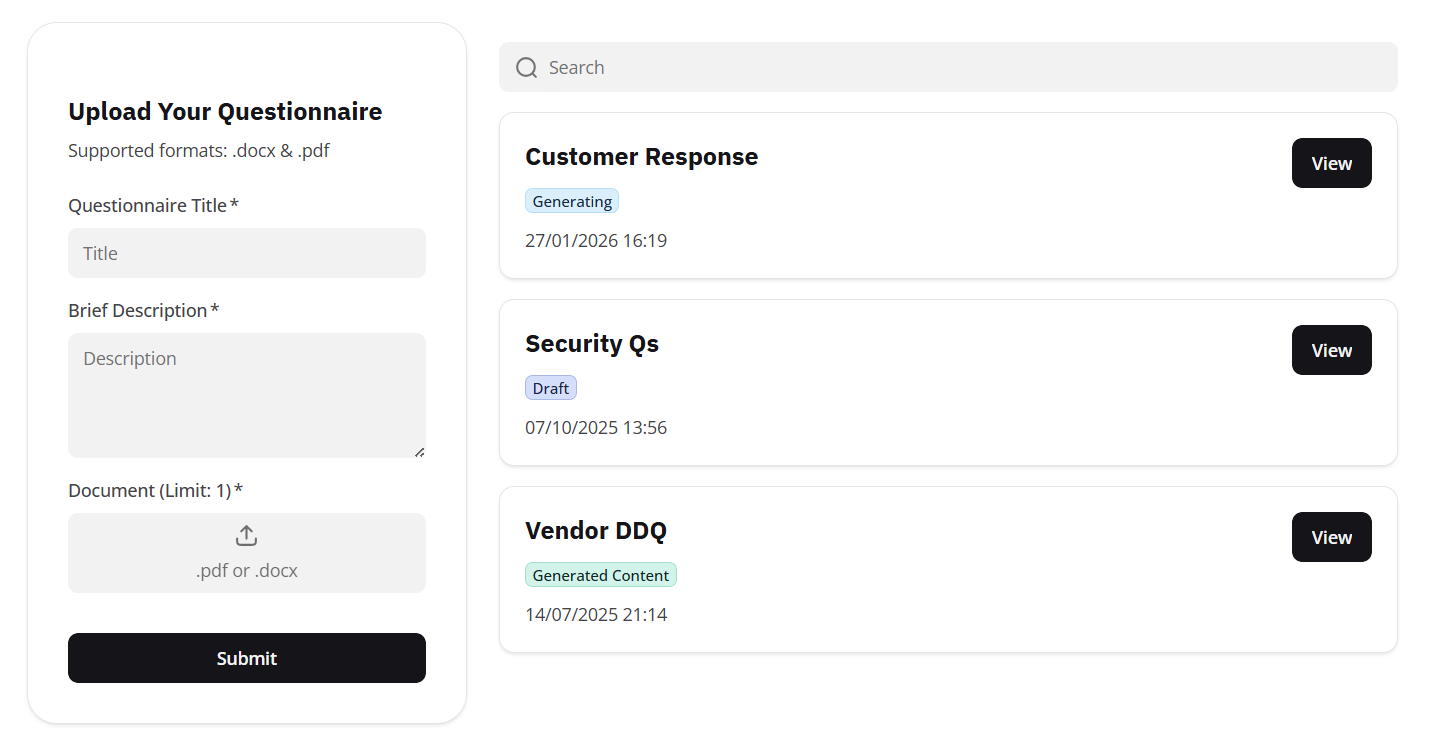Click inside the Brief Description textarea
Image resolution: width=1430 pixels, height=743 pixels.
pos(247,395)
